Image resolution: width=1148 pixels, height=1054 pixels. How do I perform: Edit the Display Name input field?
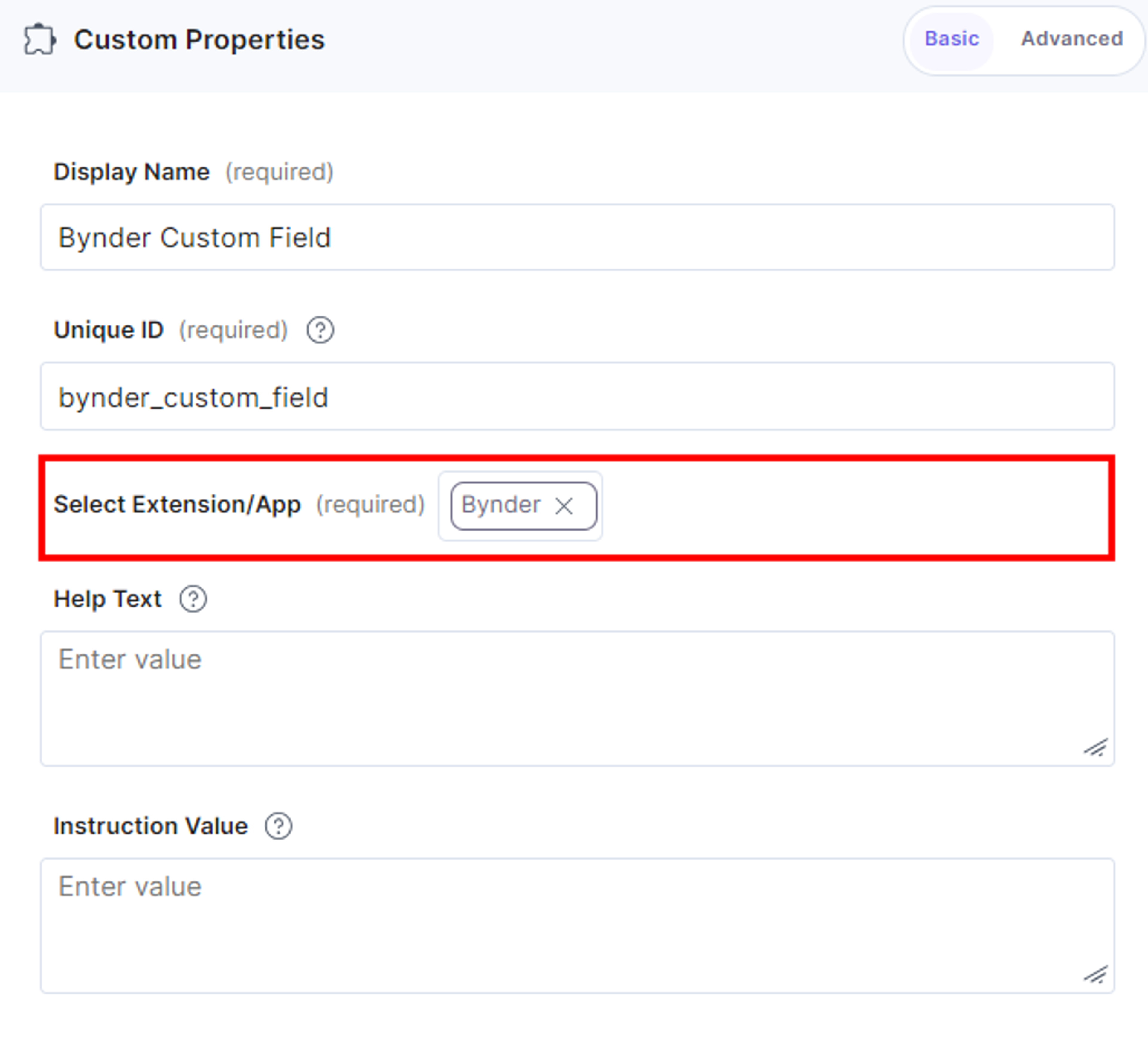click(577, 237)
